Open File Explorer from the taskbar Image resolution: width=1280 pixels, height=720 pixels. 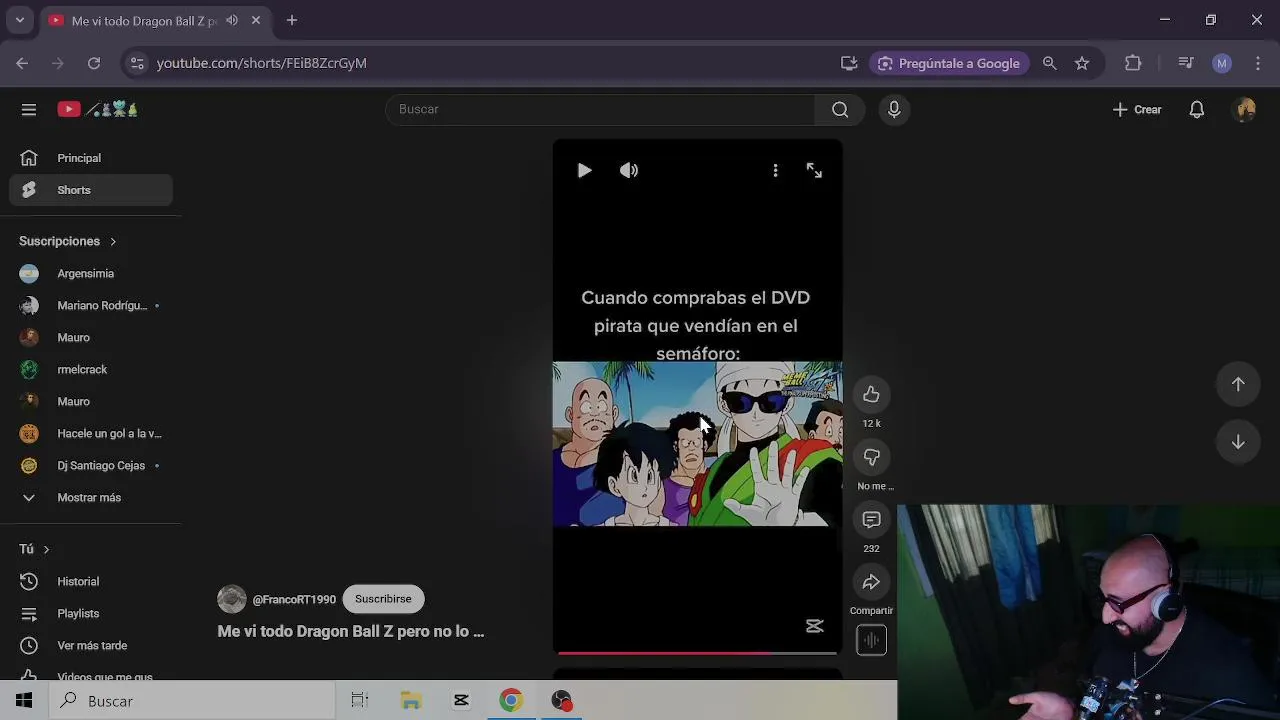[x=411, y=701]
